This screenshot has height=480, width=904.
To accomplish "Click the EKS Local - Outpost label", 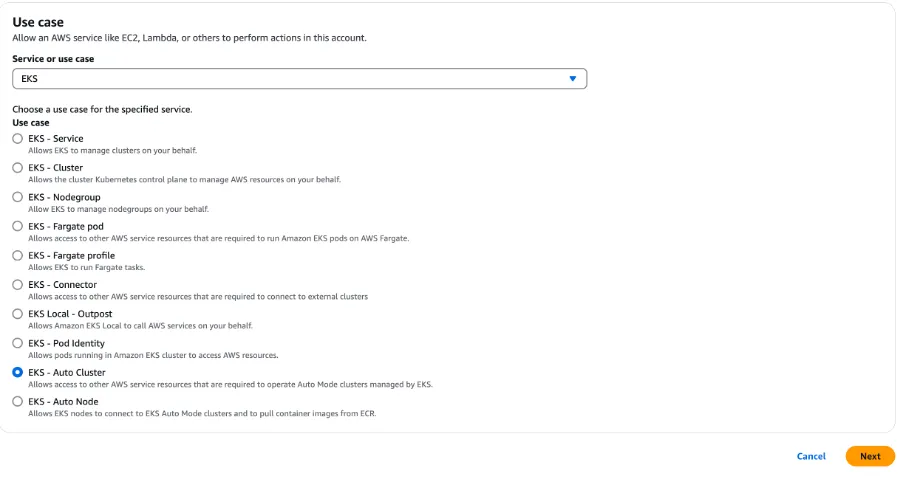I will [x=70, y=314].
